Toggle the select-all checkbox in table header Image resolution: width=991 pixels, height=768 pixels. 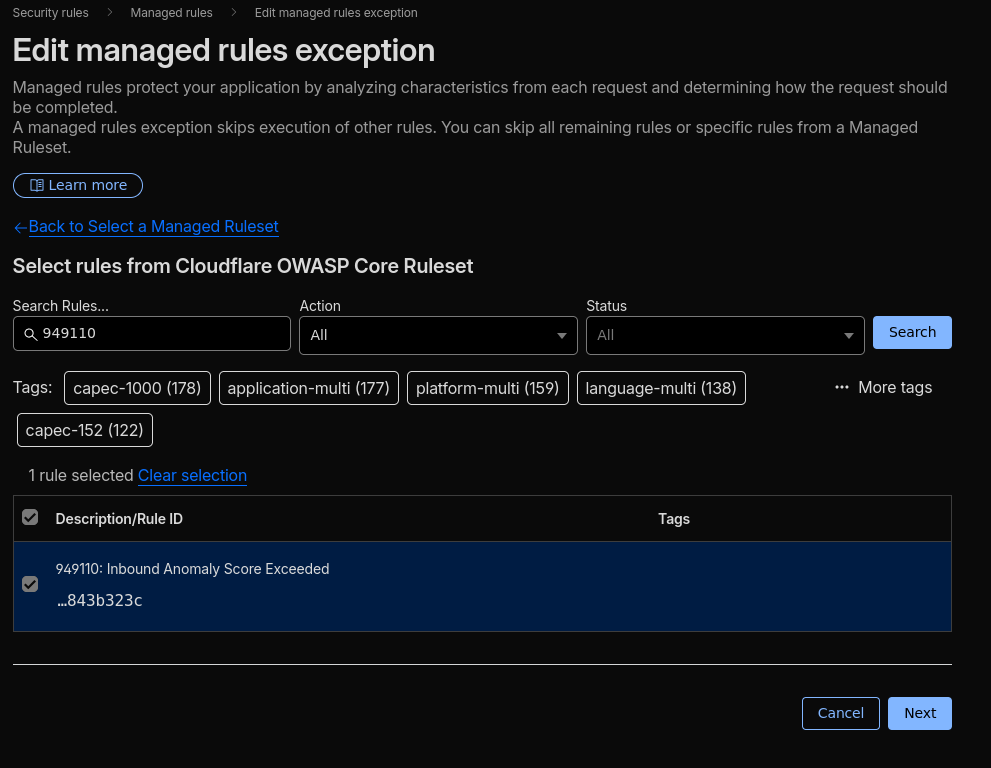pyautogui.click(x=30, y=518)
